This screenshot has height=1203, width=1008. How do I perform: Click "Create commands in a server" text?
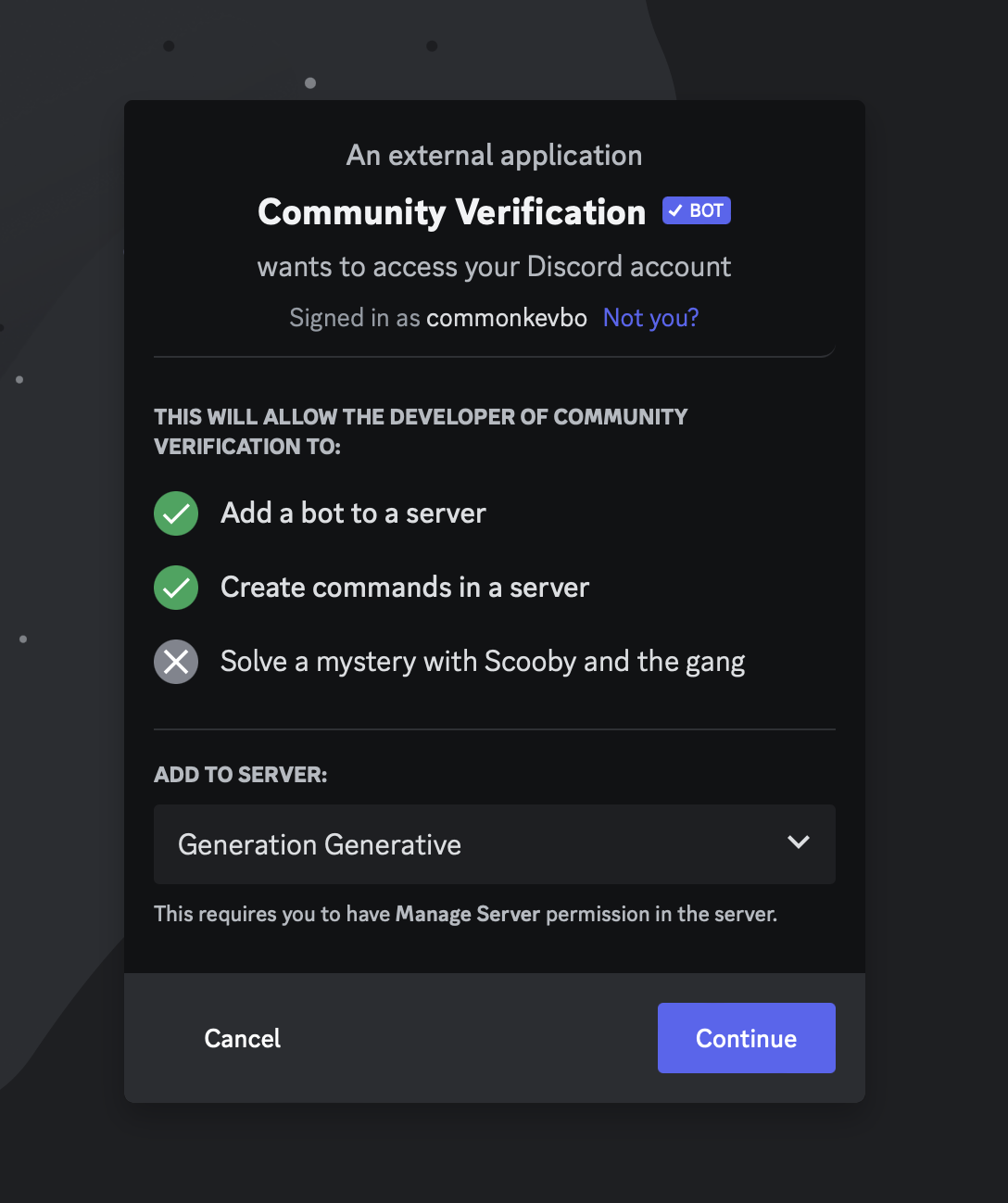tap(405, 588)
